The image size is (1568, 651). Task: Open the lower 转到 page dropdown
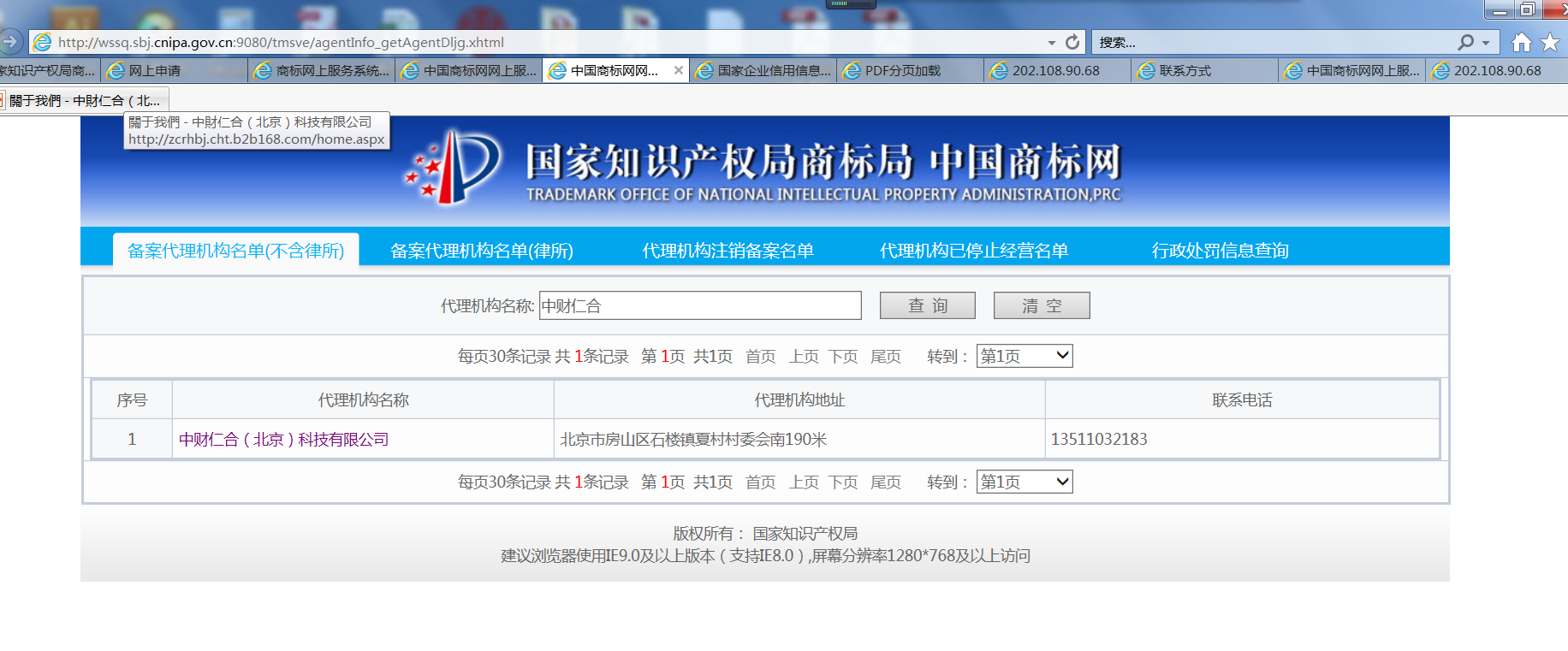pyautogui.click(x=1025, y=482)
